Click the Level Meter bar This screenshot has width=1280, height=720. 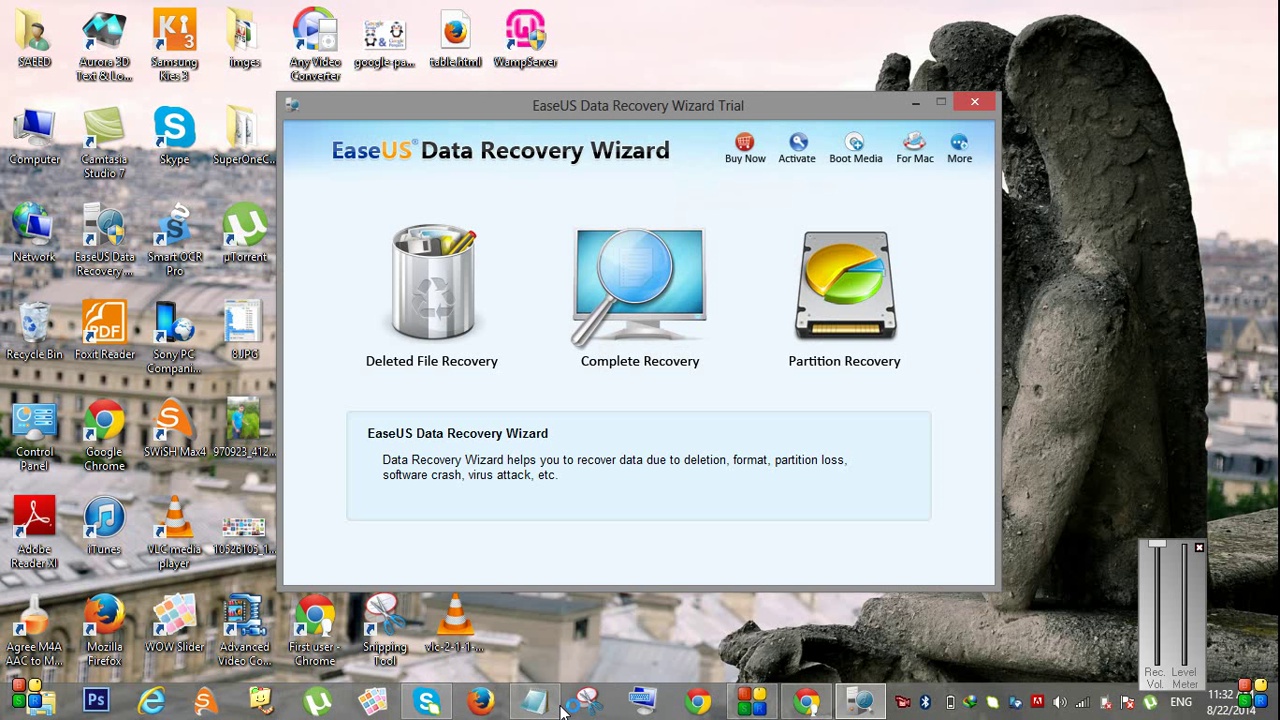[1185, 605]
